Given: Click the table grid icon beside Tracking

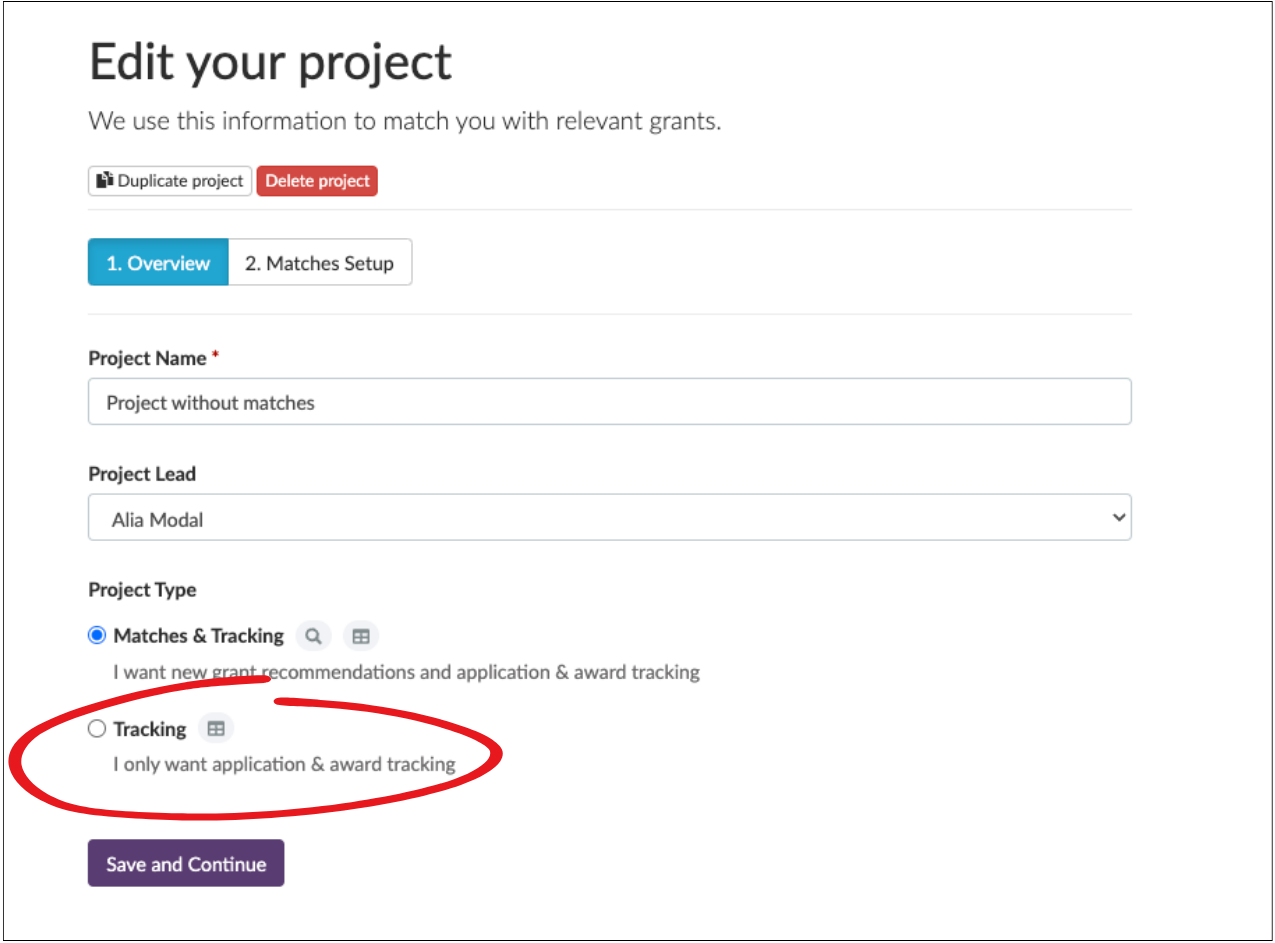Looking at the screenshot, I should (x=216, y=728).
